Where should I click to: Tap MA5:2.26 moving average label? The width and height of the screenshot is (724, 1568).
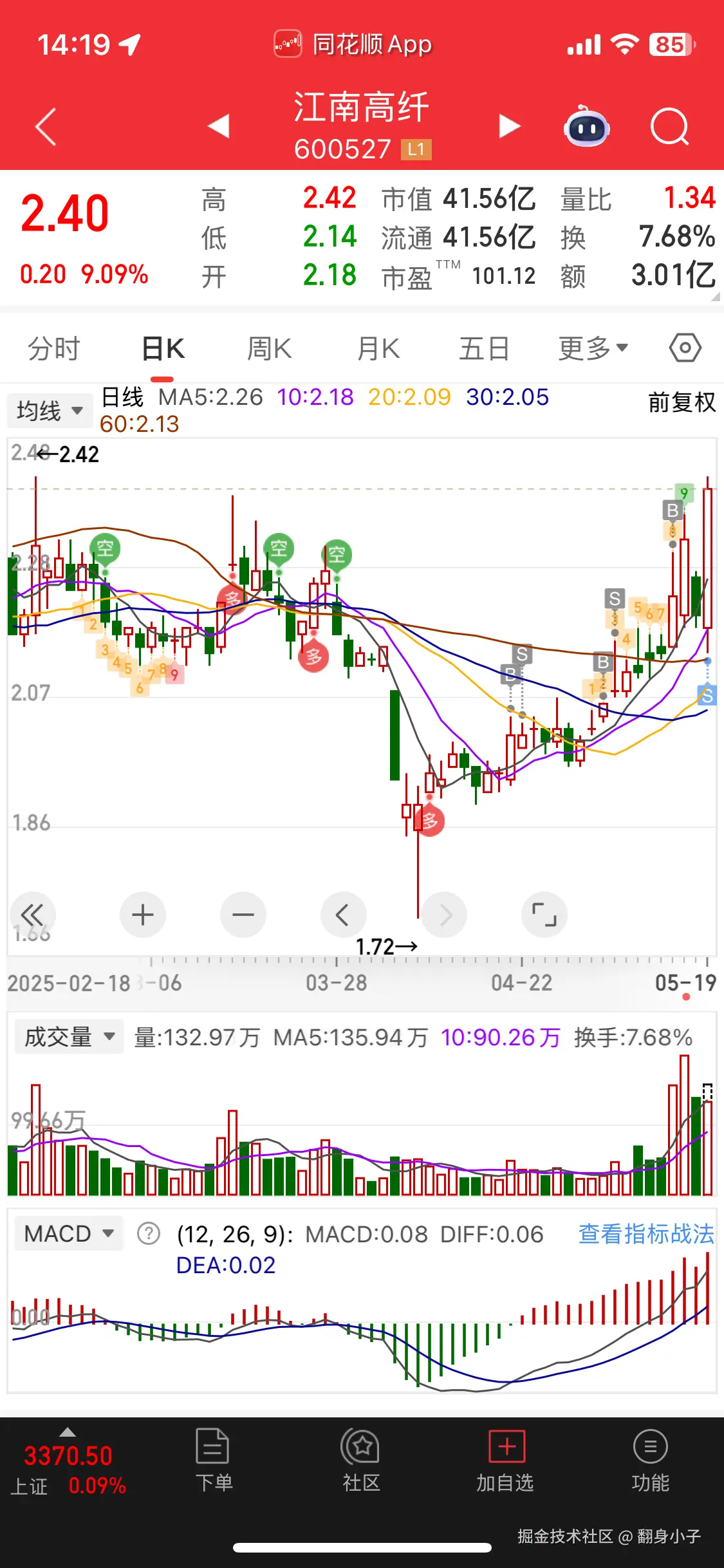[x=210, y=397]
